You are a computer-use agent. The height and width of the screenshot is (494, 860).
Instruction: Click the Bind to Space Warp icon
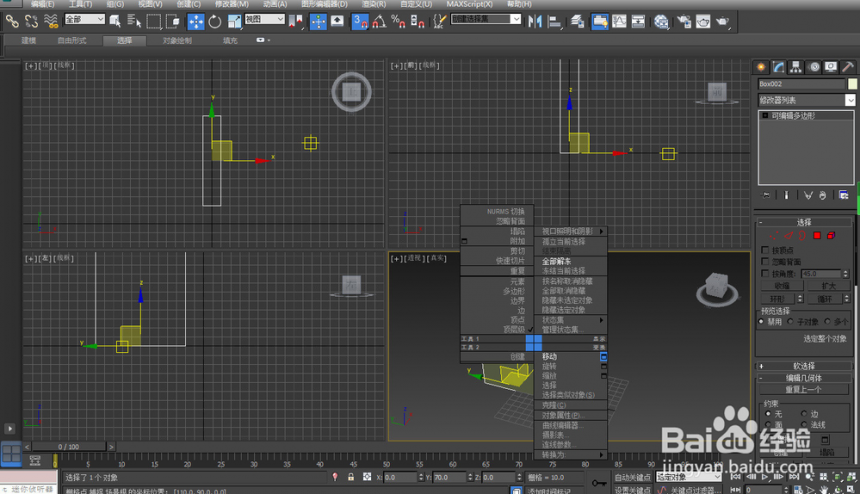pyautogui.click(x=50, y=21)
